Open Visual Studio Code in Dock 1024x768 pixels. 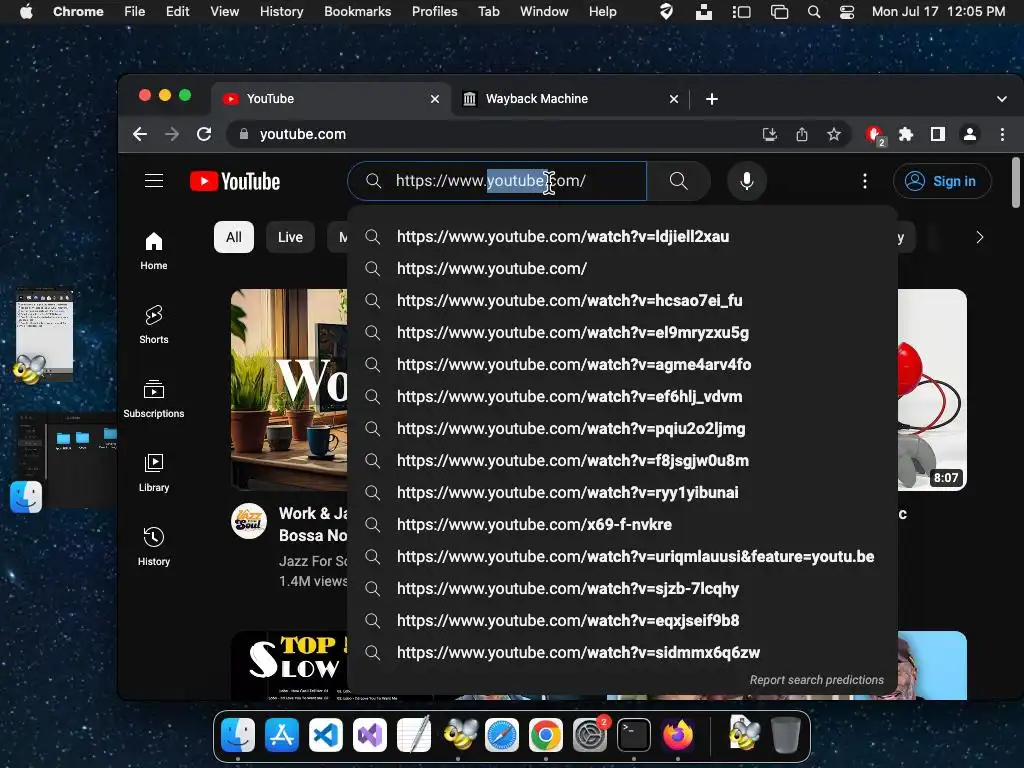coord(325,735)
